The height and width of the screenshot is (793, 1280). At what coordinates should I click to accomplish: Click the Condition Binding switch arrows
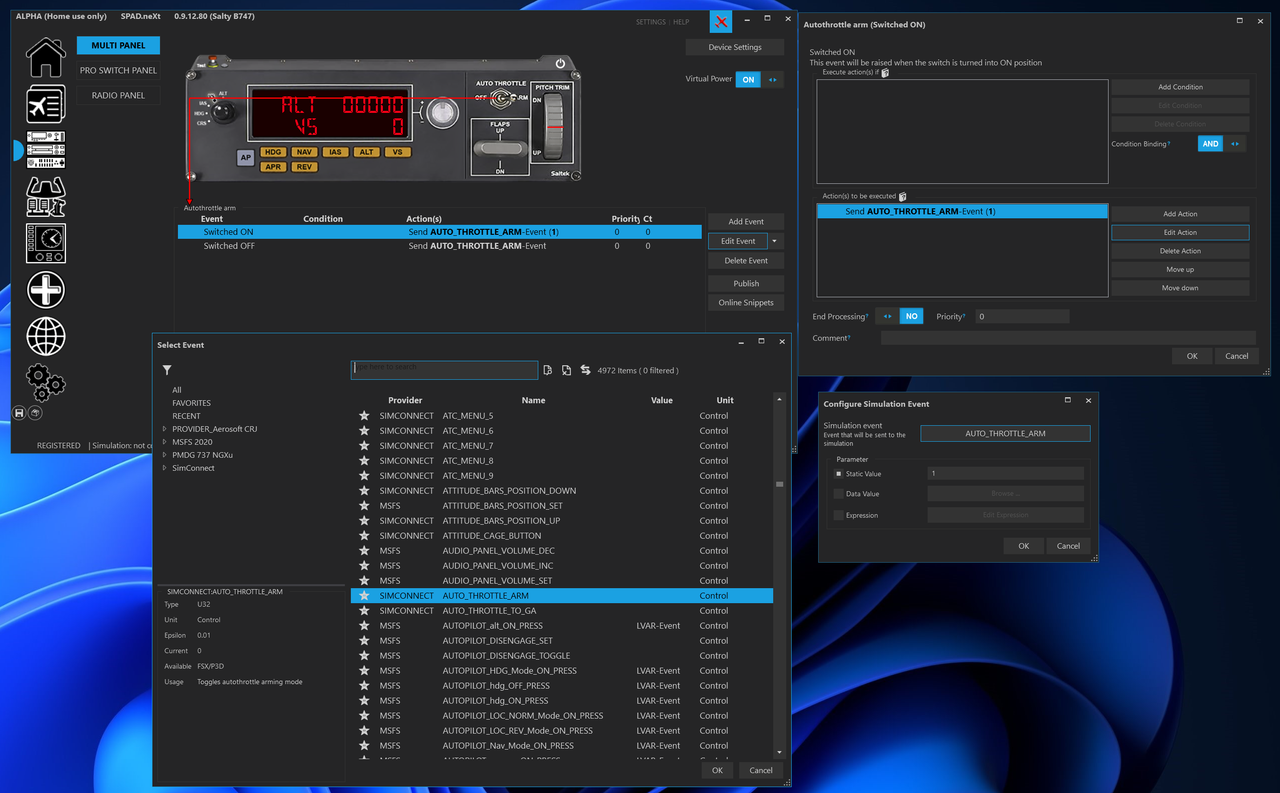1235,144
